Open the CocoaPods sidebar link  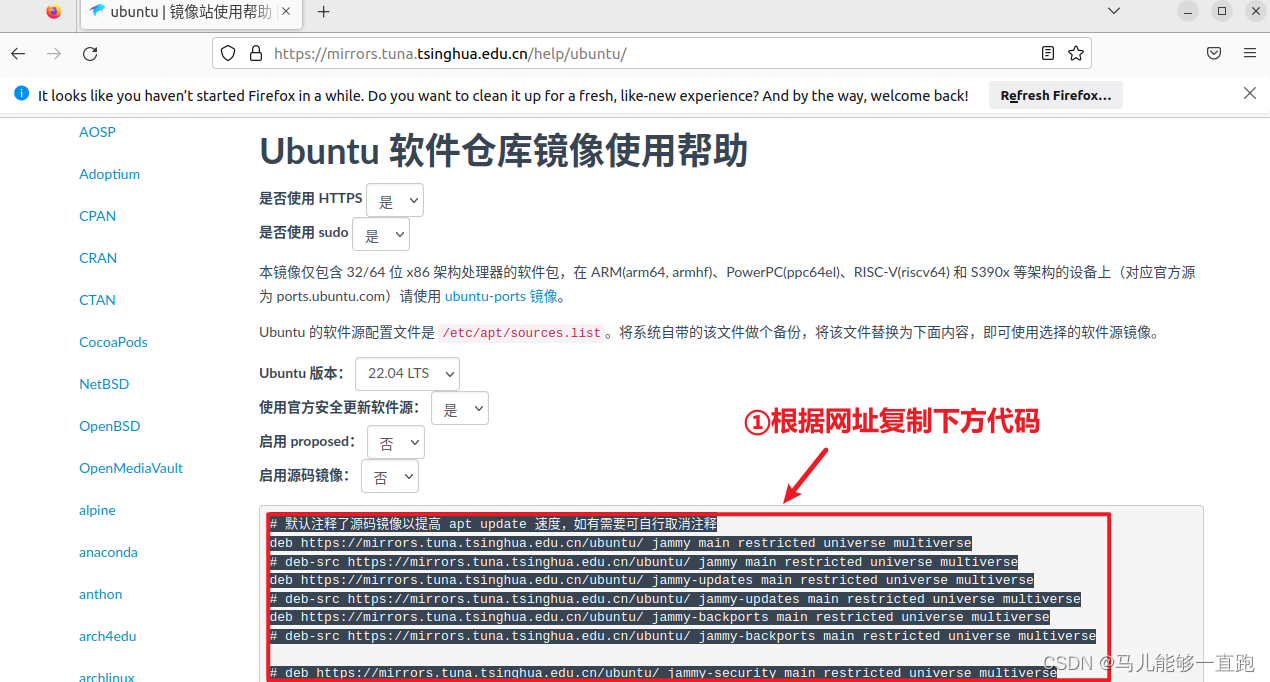(113, 342)
